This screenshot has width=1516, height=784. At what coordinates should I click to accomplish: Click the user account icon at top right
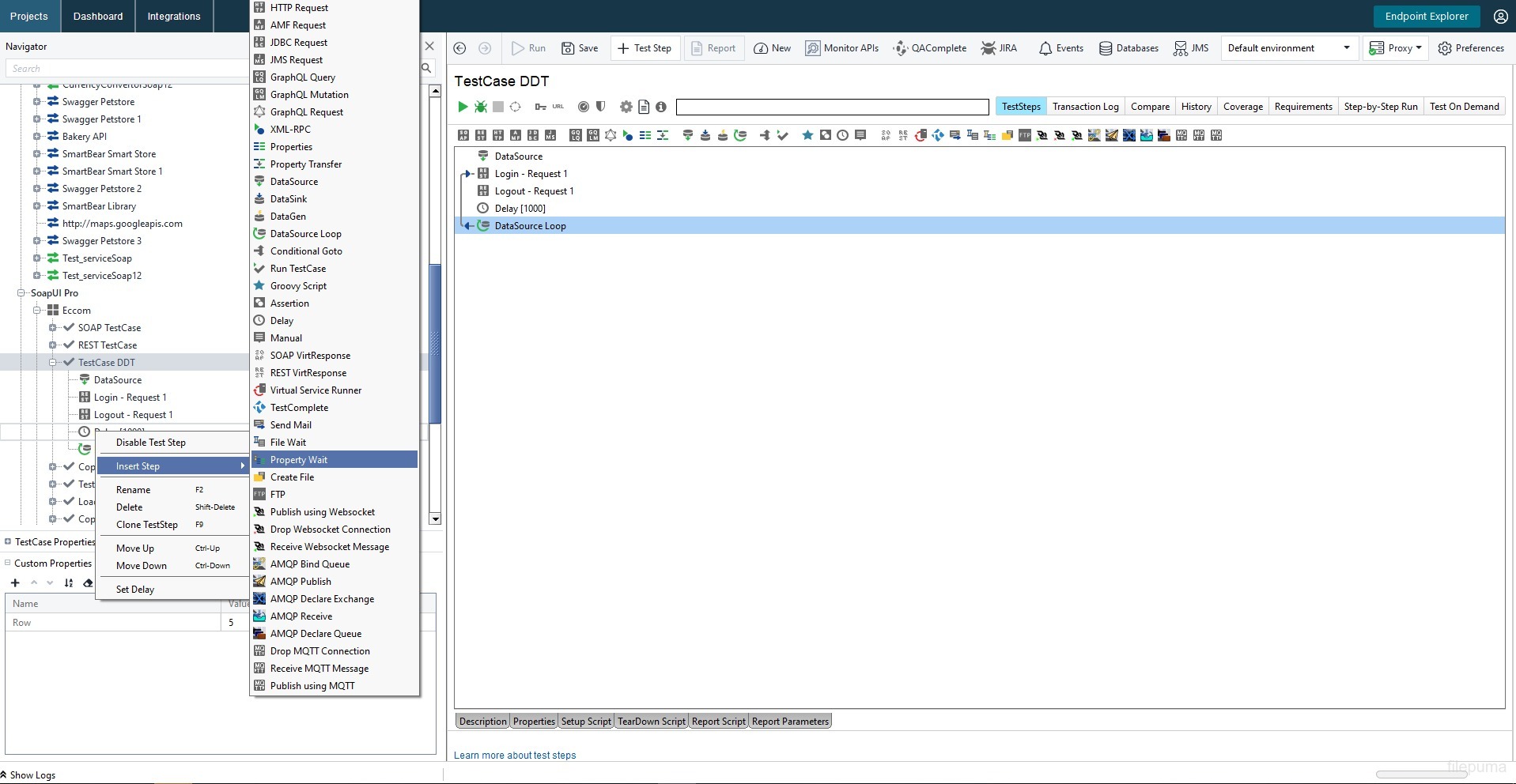click(x=1500, y=17)
